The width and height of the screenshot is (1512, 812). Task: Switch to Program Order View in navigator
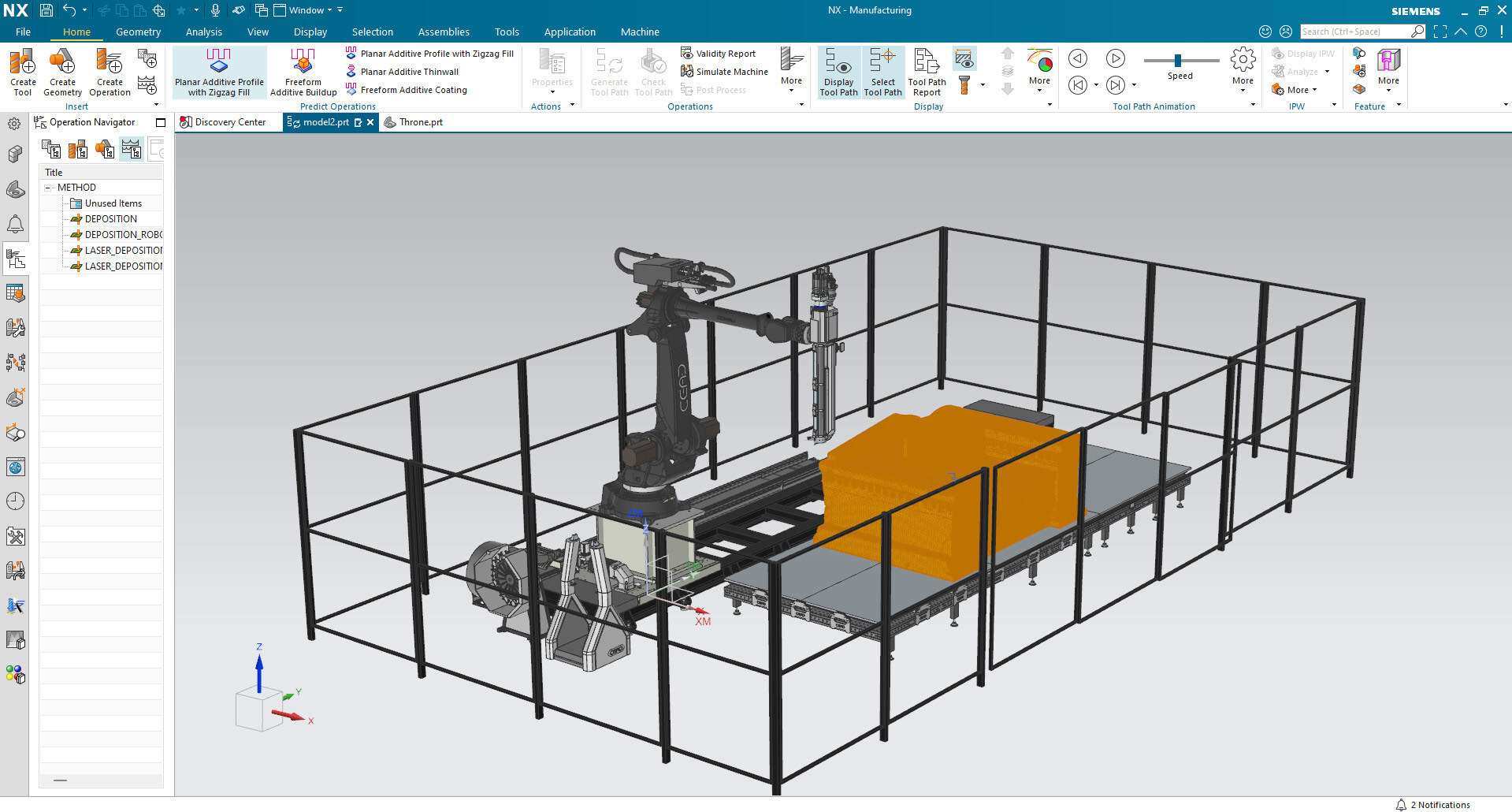(x=51, y=148)
